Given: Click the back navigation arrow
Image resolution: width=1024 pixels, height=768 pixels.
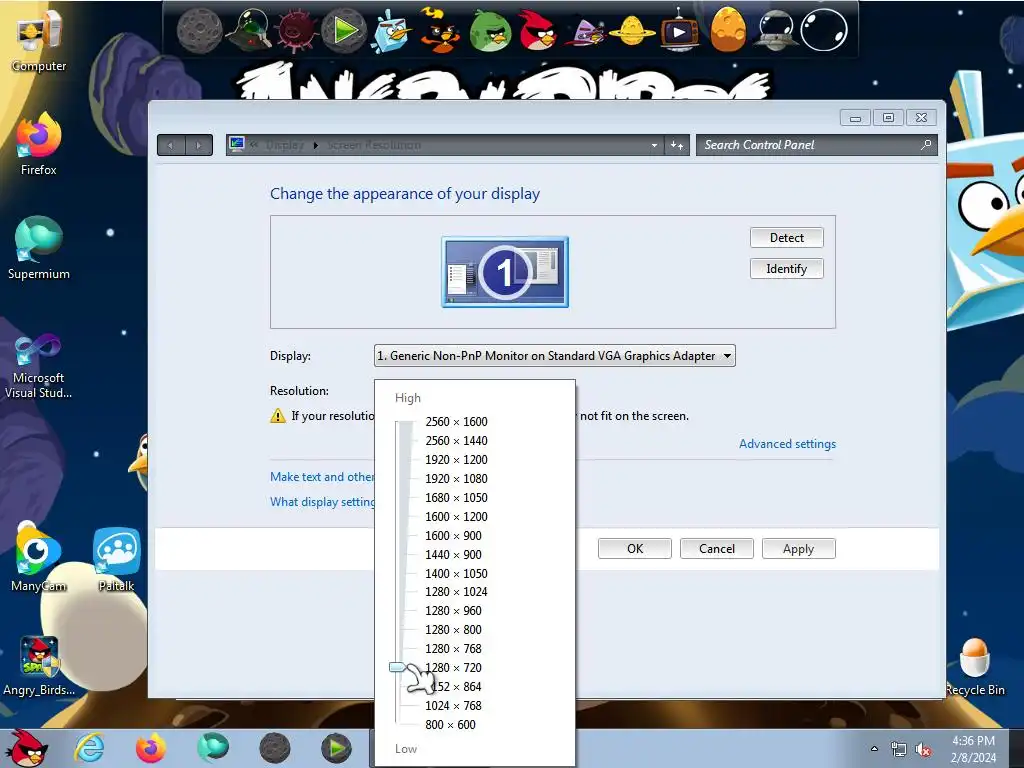Looking at the screenshot, I should [x=171, y=145].
